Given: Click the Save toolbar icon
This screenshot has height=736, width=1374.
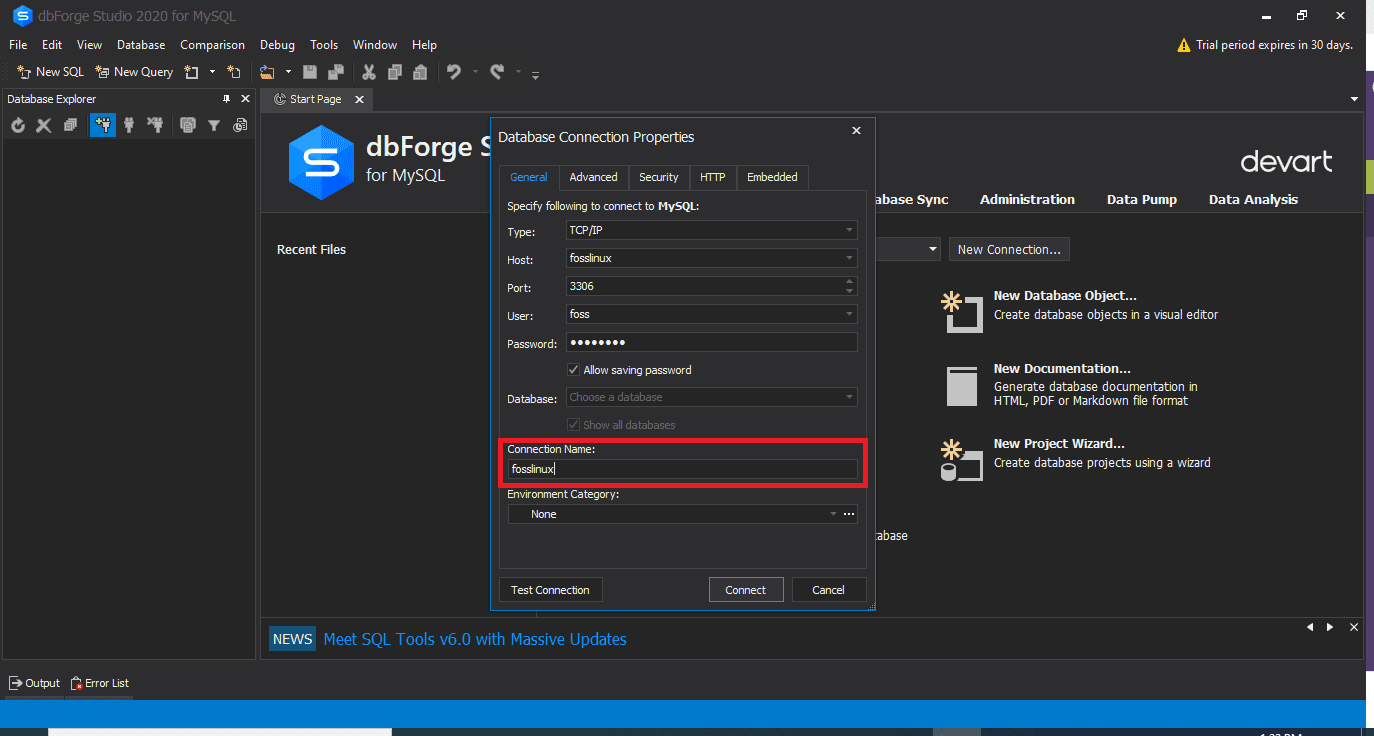Looking at the screenshot, I should (310, 71).
